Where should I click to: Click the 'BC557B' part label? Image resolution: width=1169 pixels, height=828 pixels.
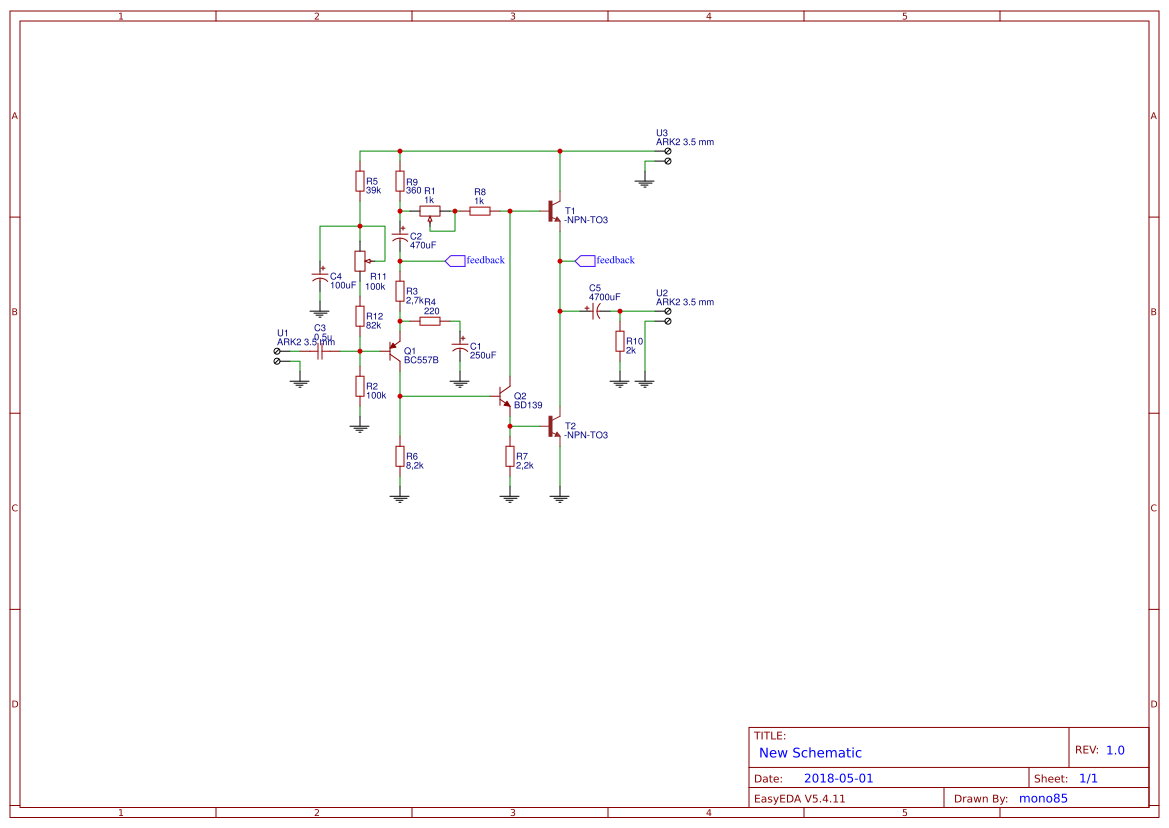tap(421, 360)
